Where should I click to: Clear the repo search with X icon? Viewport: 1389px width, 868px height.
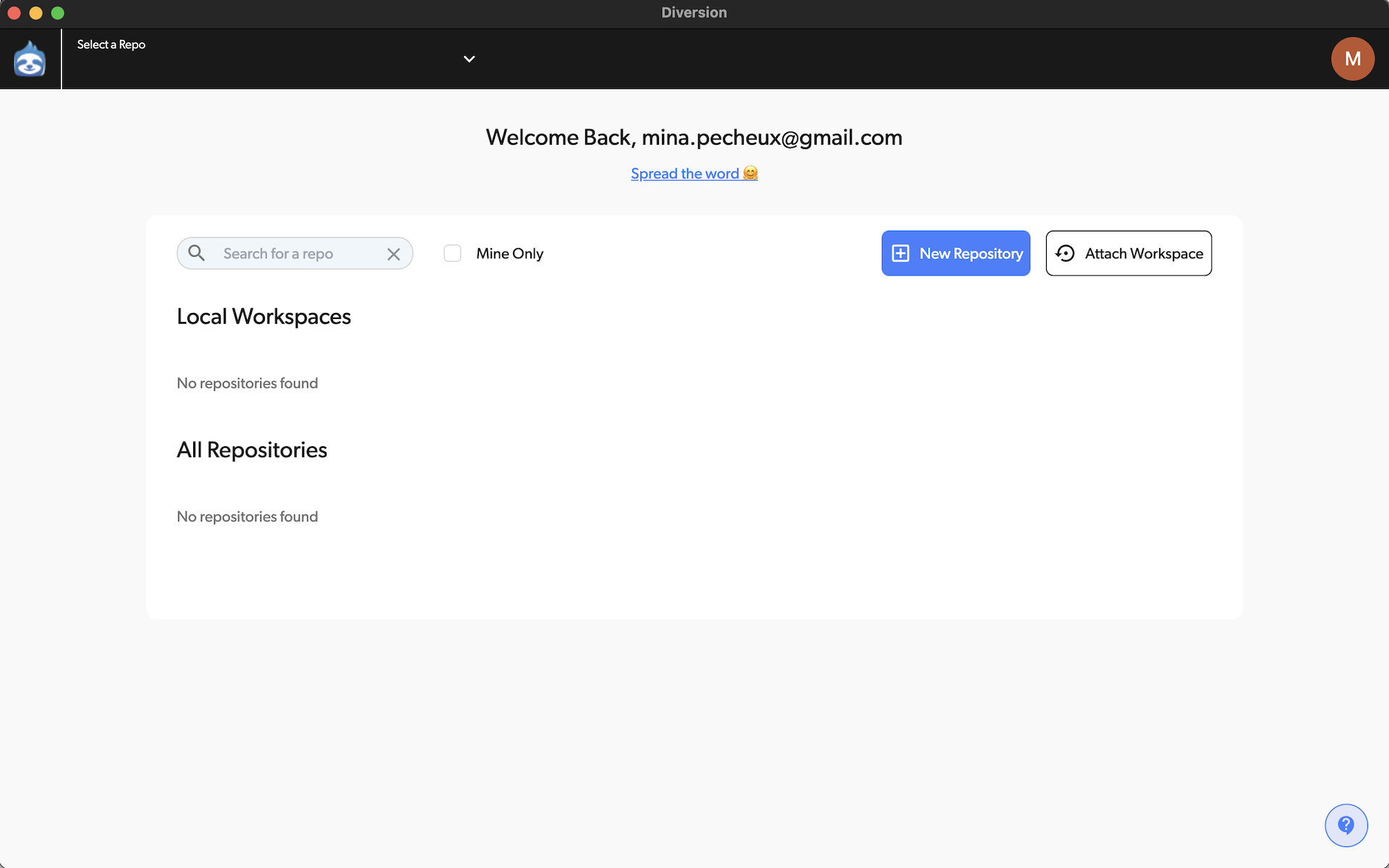(394, 254)
